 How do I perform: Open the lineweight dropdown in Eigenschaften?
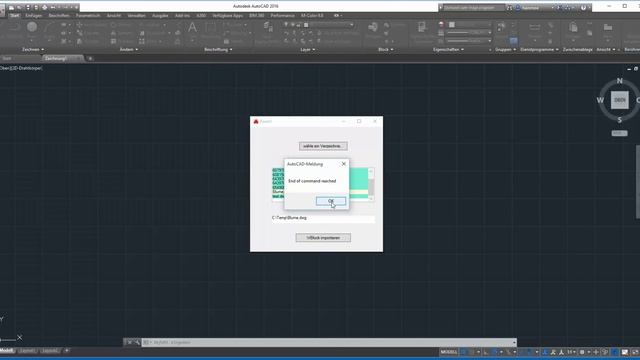click(x=469, y=33)
